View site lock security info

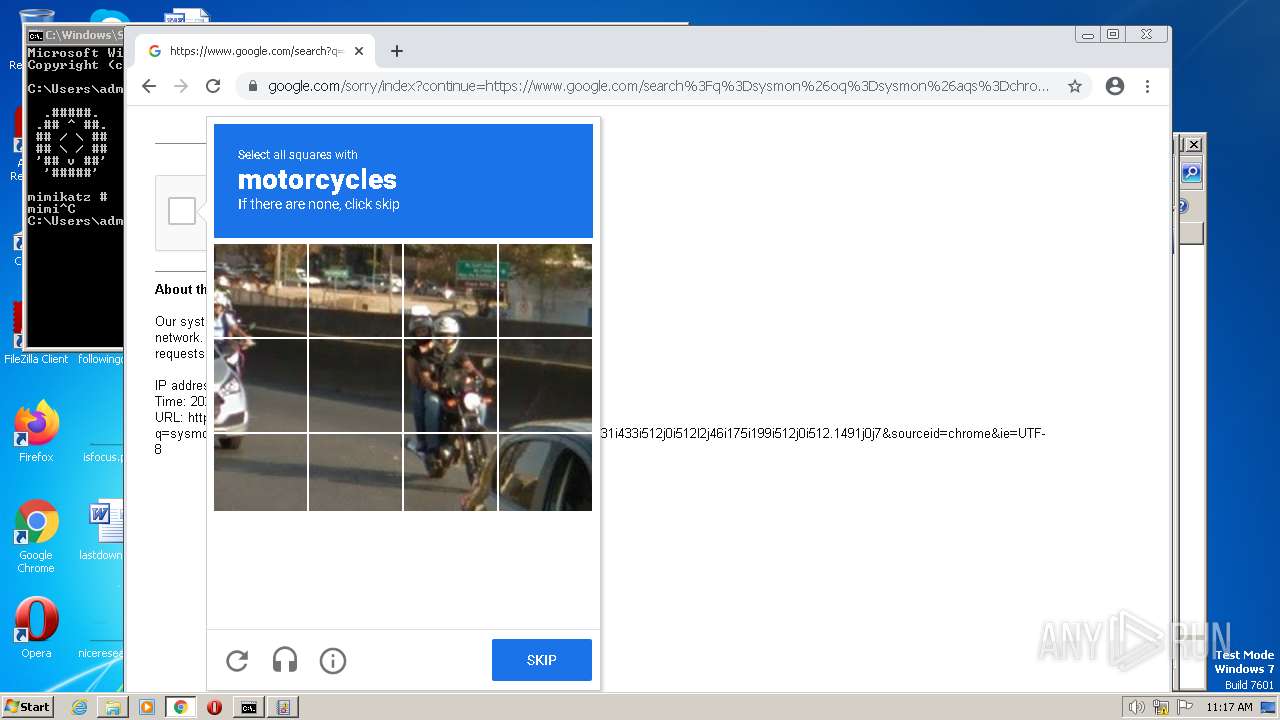(x=252, y=86)
